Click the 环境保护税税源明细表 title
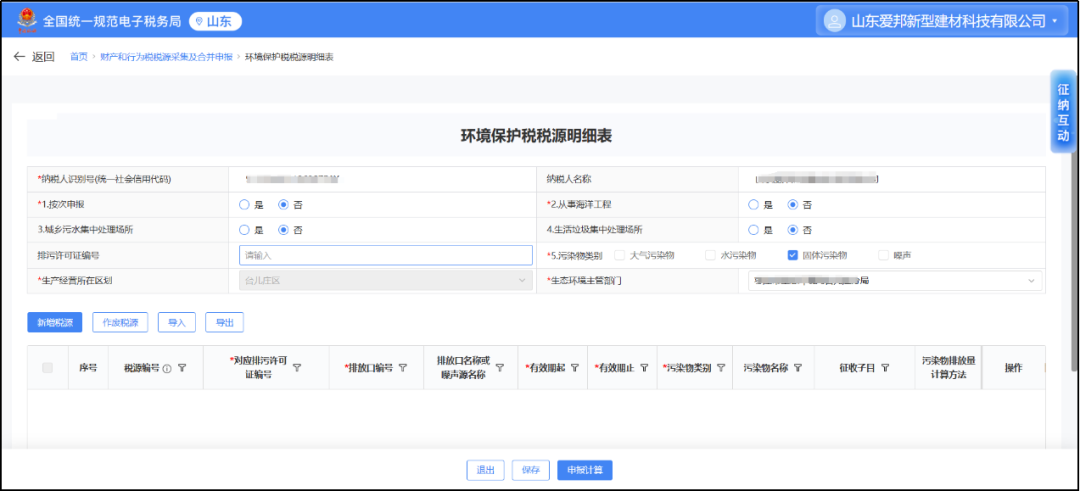The height and width of the screenshot is (491, 1080). pyautogui.click(x=536, y=136)
